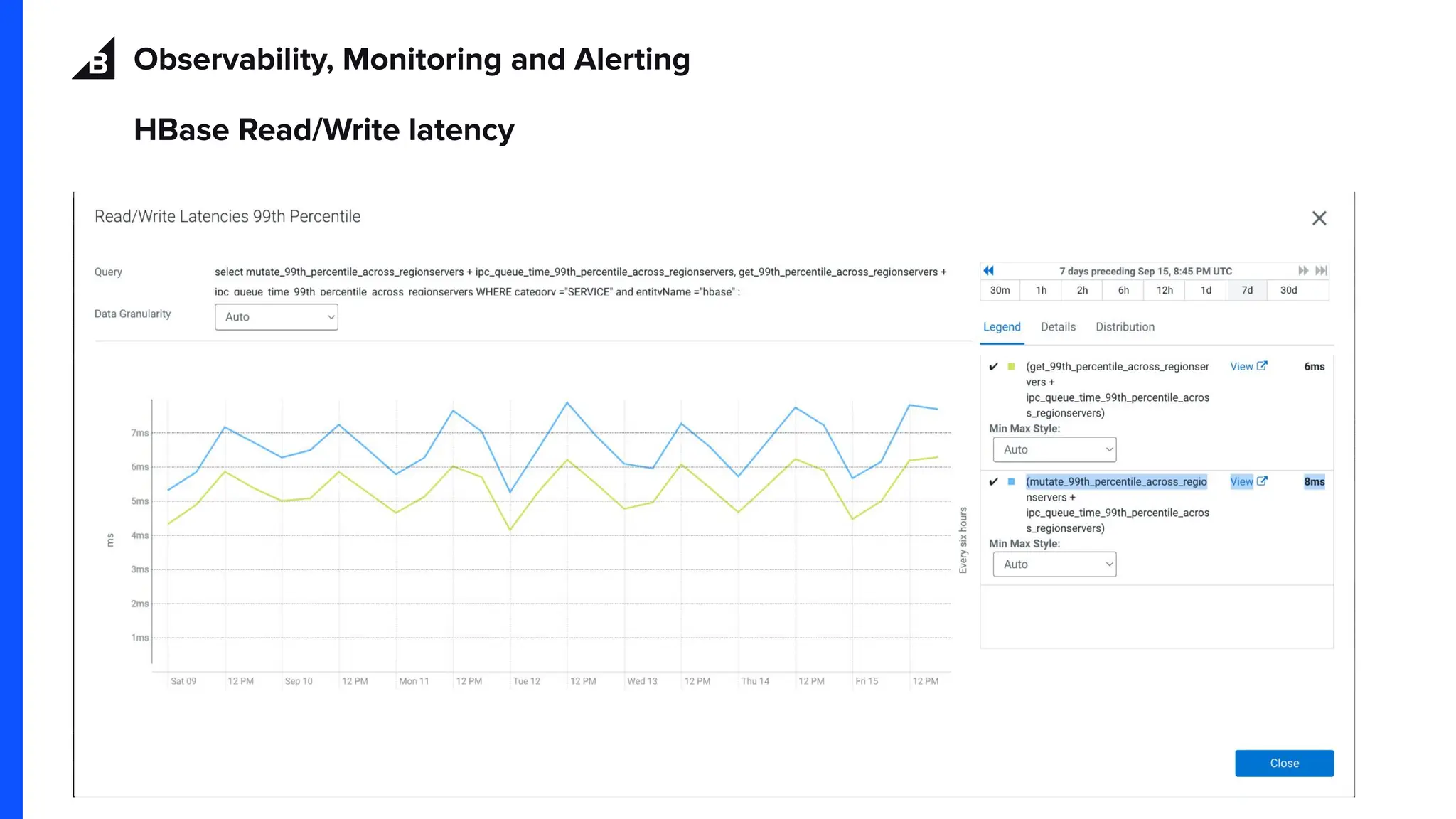Viewport: 1456px width, 819px height.
Task: Open the Data Granularity Auto dropdown
Action: 277,317
